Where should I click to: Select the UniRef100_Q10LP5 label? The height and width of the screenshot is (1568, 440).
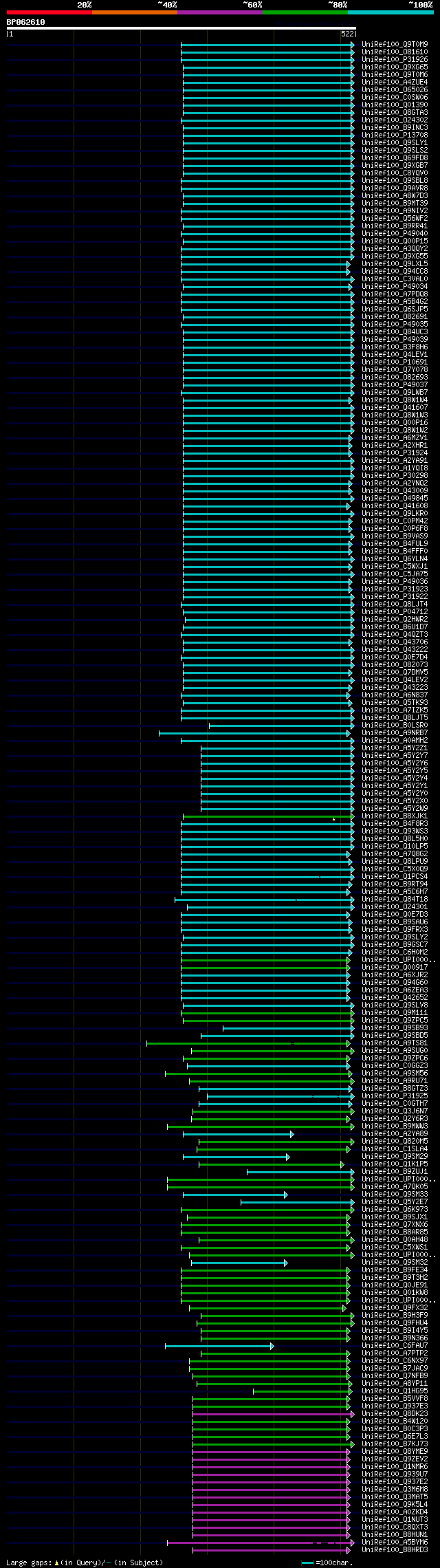pos(395,847)
